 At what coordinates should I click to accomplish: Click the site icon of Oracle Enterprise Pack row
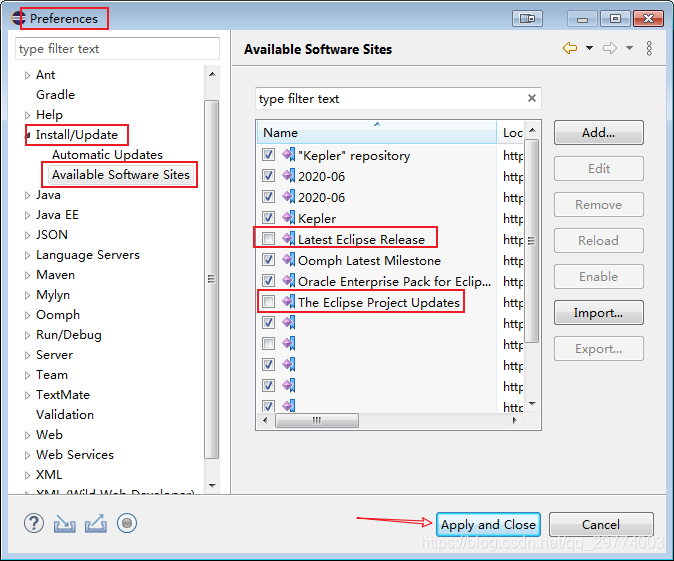tap(289, 280)
